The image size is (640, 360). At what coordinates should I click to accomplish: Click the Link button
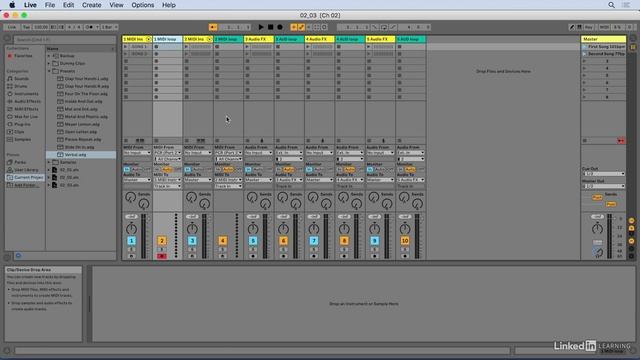pos(11,27)
